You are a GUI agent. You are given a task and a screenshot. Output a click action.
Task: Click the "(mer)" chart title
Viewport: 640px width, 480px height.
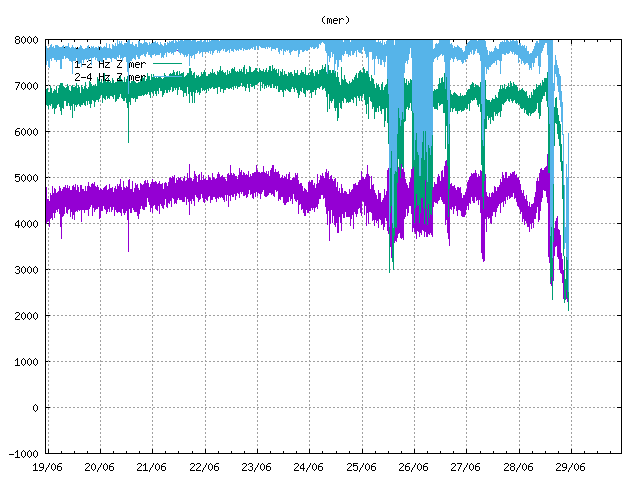[x=336, y=19]
